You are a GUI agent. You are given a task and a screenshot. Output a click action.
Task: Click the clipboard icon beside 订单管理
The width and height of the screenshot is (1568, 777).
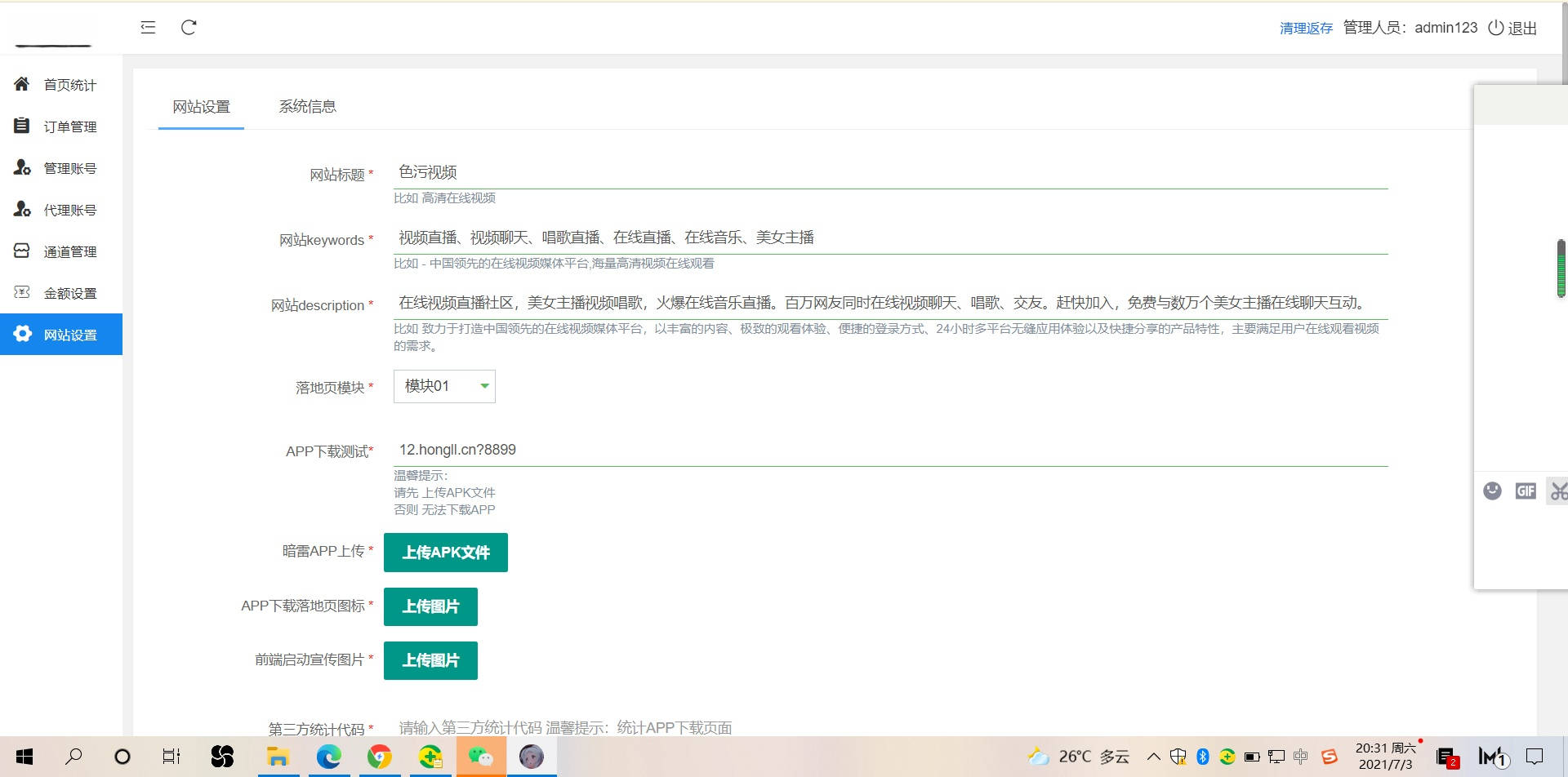click(x=22, y=125)
